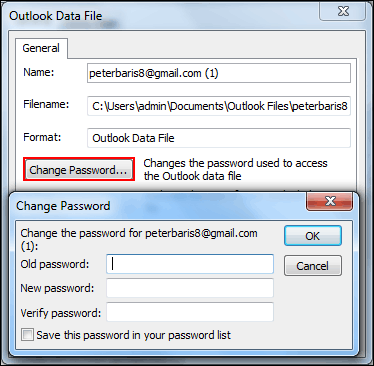Click the 'Verify password:' label
This screenshot has height=366, width=374.
pyautogui.click(x=61, y=313)
